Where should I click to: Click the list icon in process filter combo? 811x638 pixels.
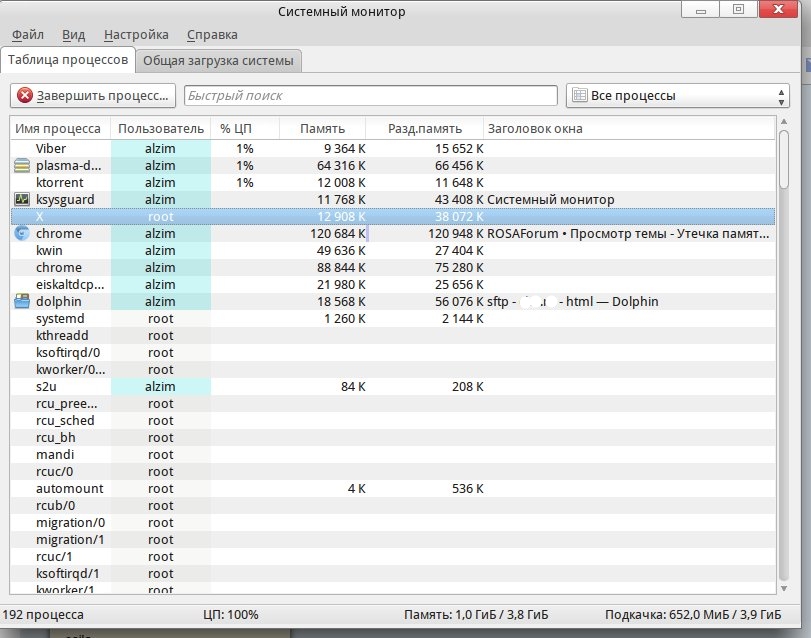[579, 96]
